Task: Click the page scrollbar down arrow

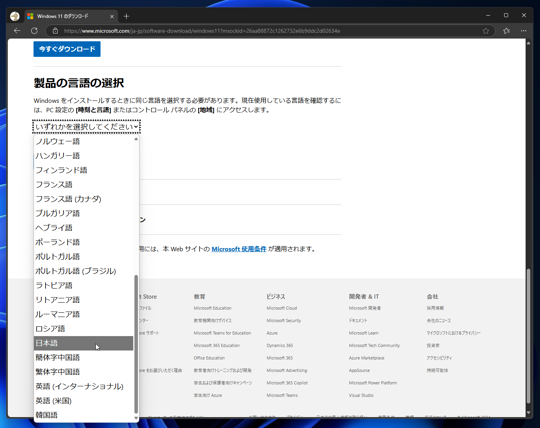Action: [x=528, y=413]
